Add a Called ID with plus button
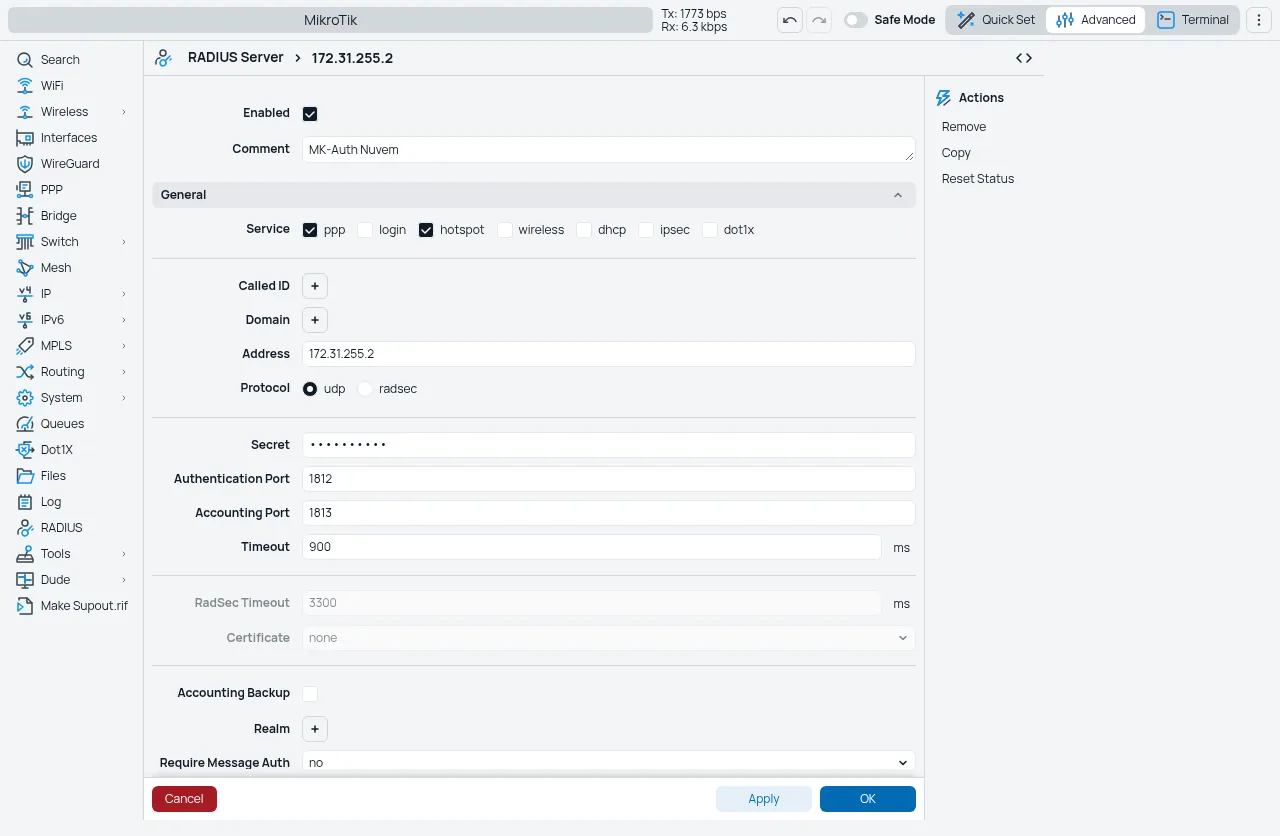The width and height of the screenshot is (1280, 836). point(315,286)
